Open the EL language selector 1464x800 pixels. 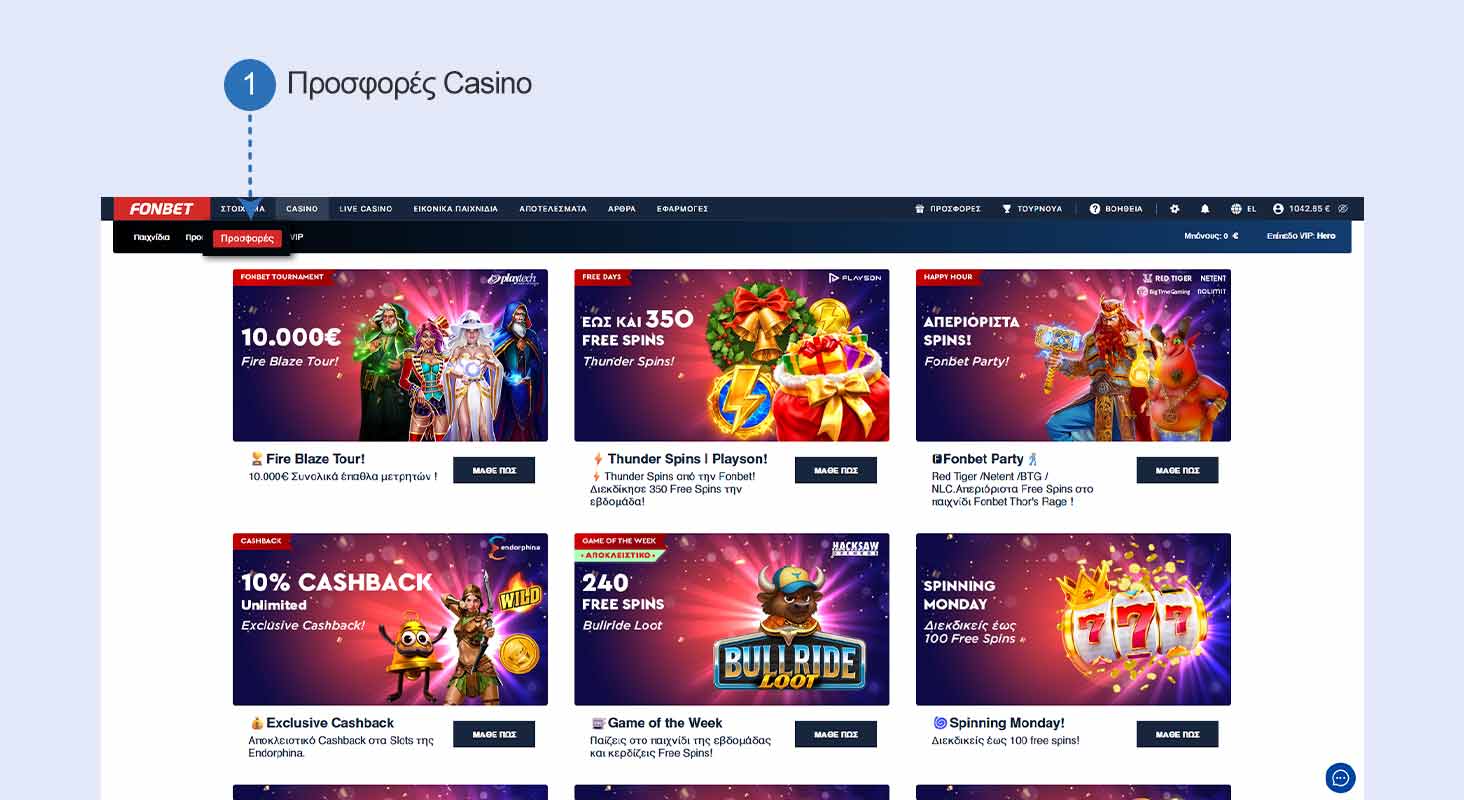click(1243, 209)
